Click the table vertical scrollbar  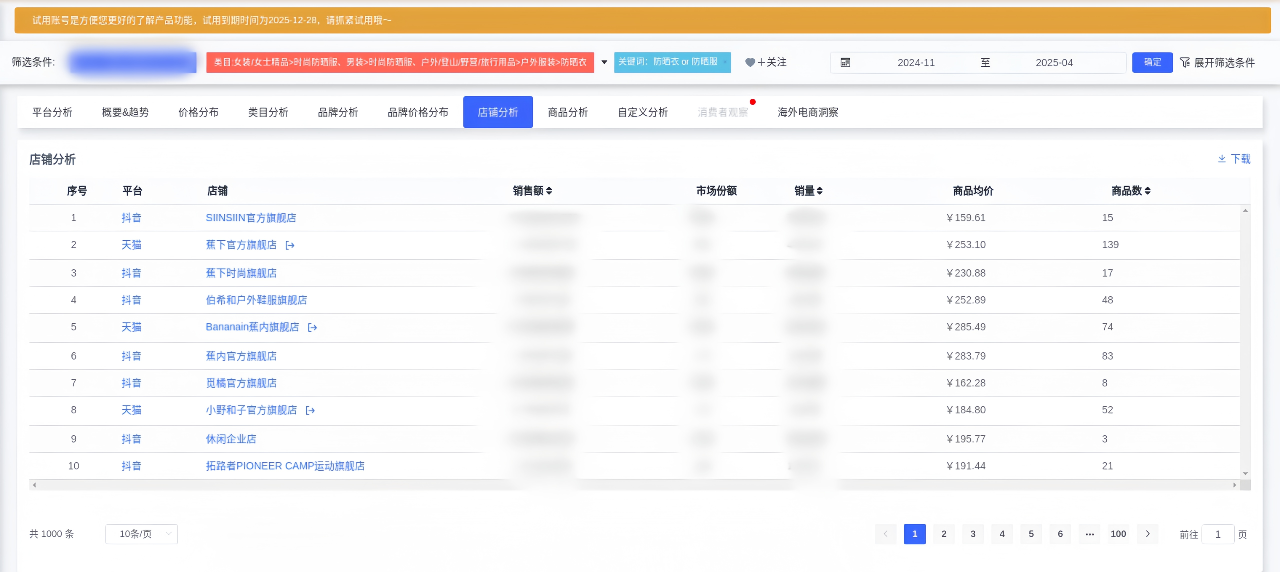point(1245,341)
